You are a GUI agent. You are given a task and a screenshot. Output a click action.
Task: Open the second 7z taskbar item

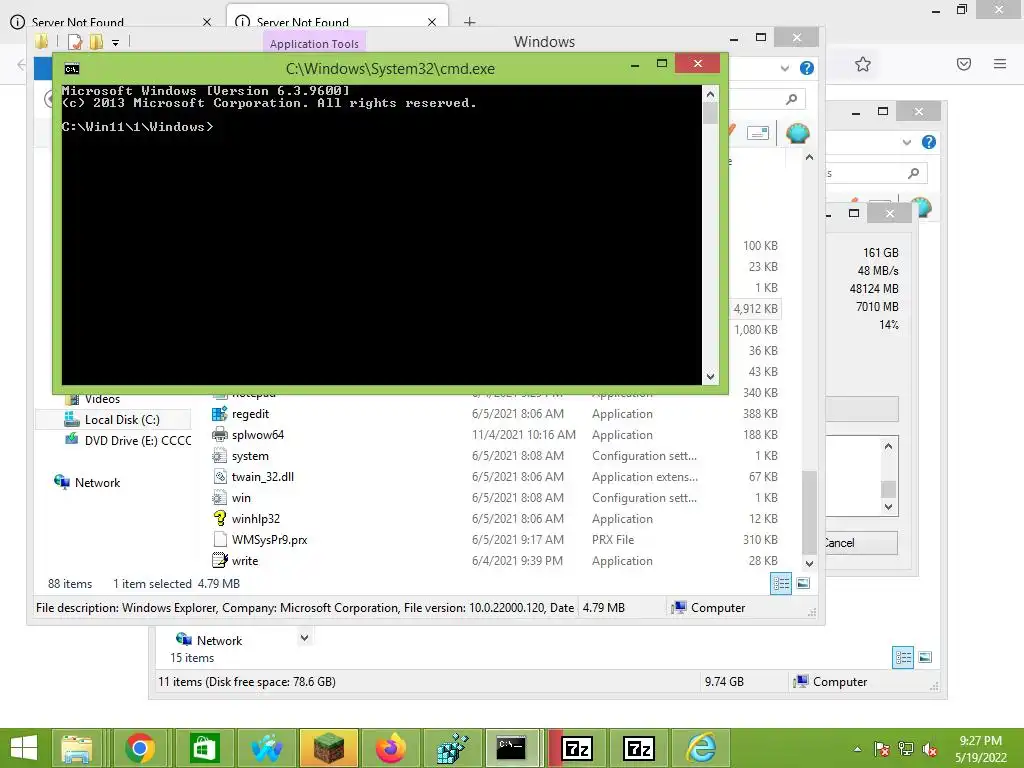click(639, 748)
